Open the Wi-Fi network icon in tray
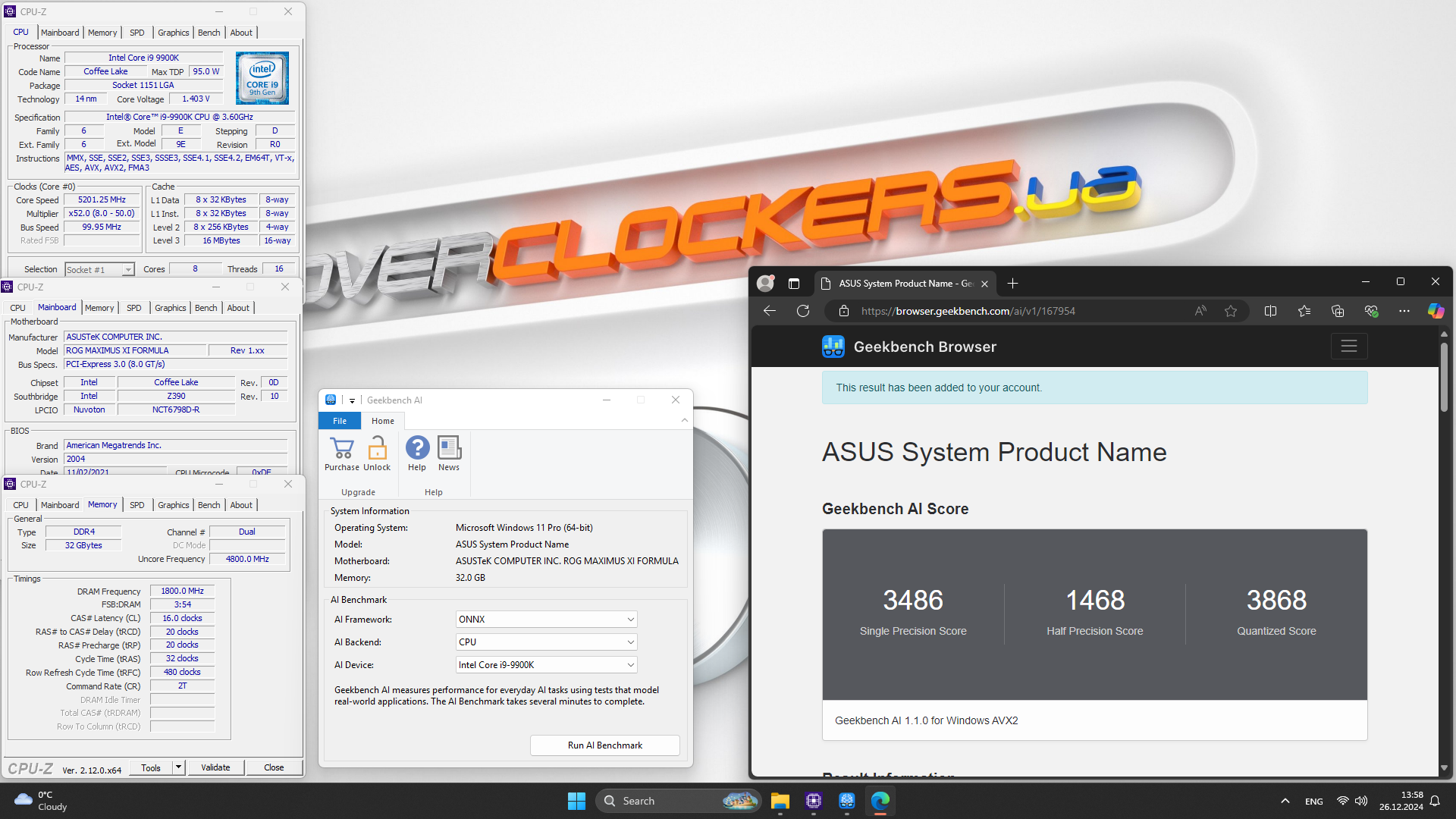The width and height of the screenshot is (1456, 819). [x=1343, y=801]
